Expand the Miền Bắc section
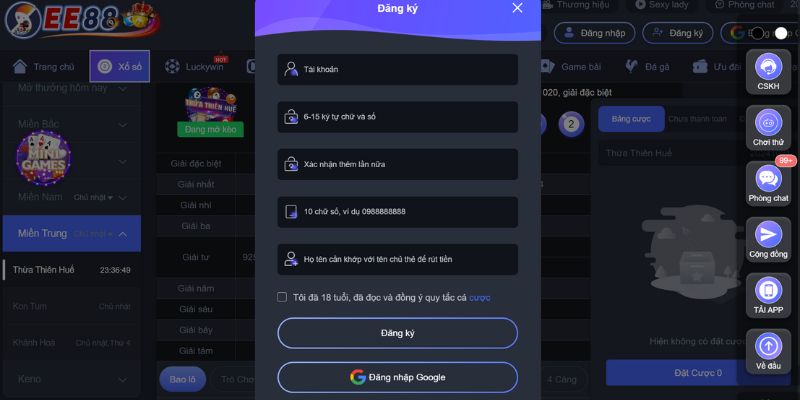 (72, 124)
